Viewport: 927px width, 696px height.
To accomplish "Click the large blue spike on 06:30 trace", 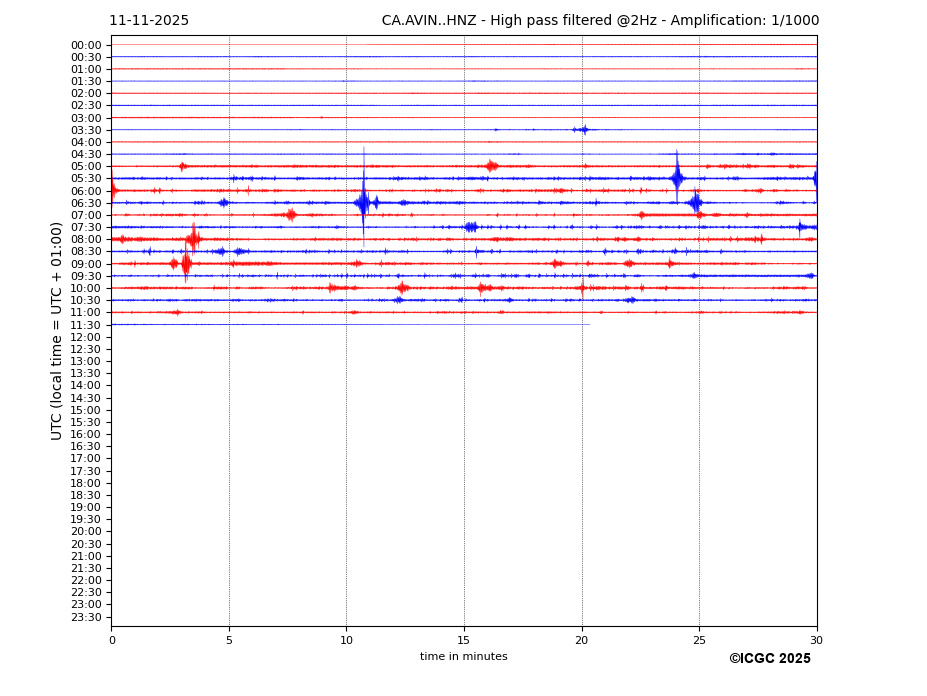I will 363,202.
